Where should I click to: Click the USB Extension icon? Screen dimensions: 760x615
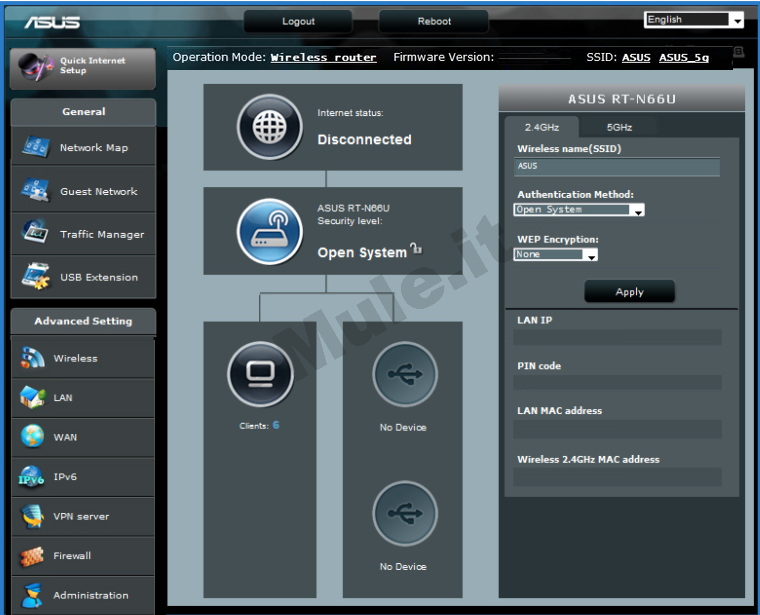(x=35, y=276)
